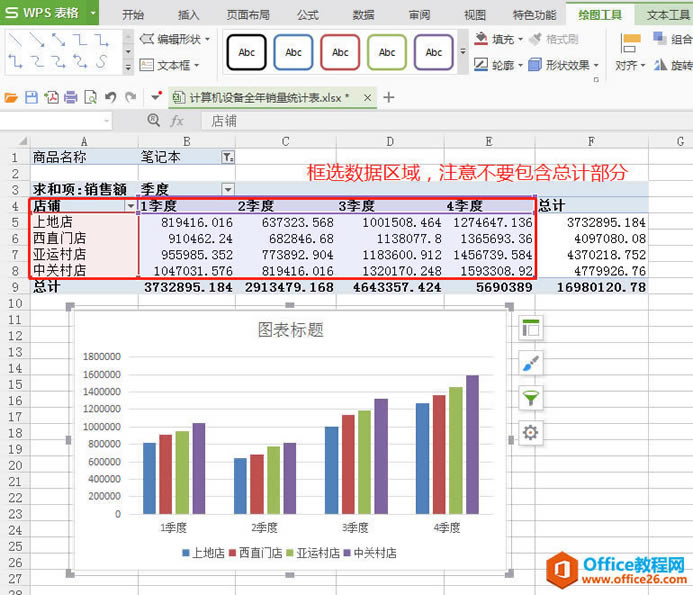Open the 填充 fill dropdown
This screenshot has width=693, height=595.
point(499,39)
